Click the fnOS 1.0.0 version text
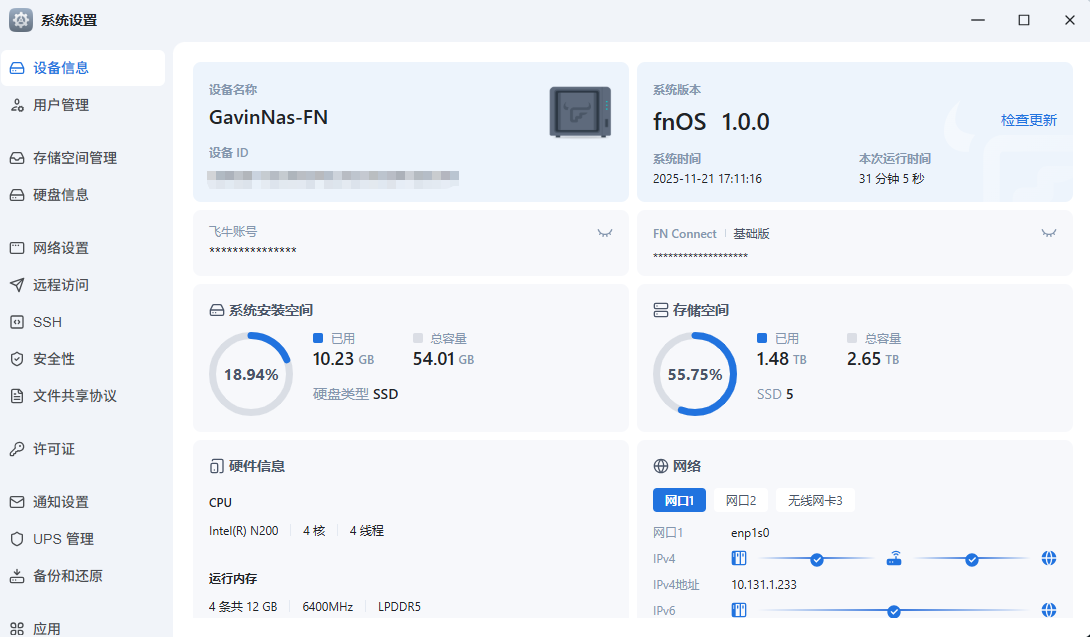1090x637 pixels. (x=711, y=122)
